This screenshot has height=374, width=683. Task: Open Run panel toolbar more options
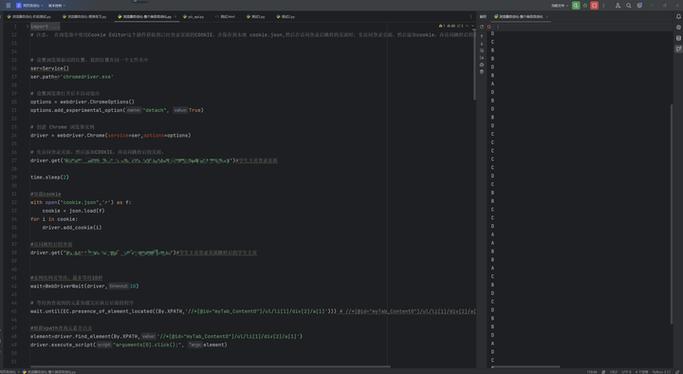(x=497, y=27)
